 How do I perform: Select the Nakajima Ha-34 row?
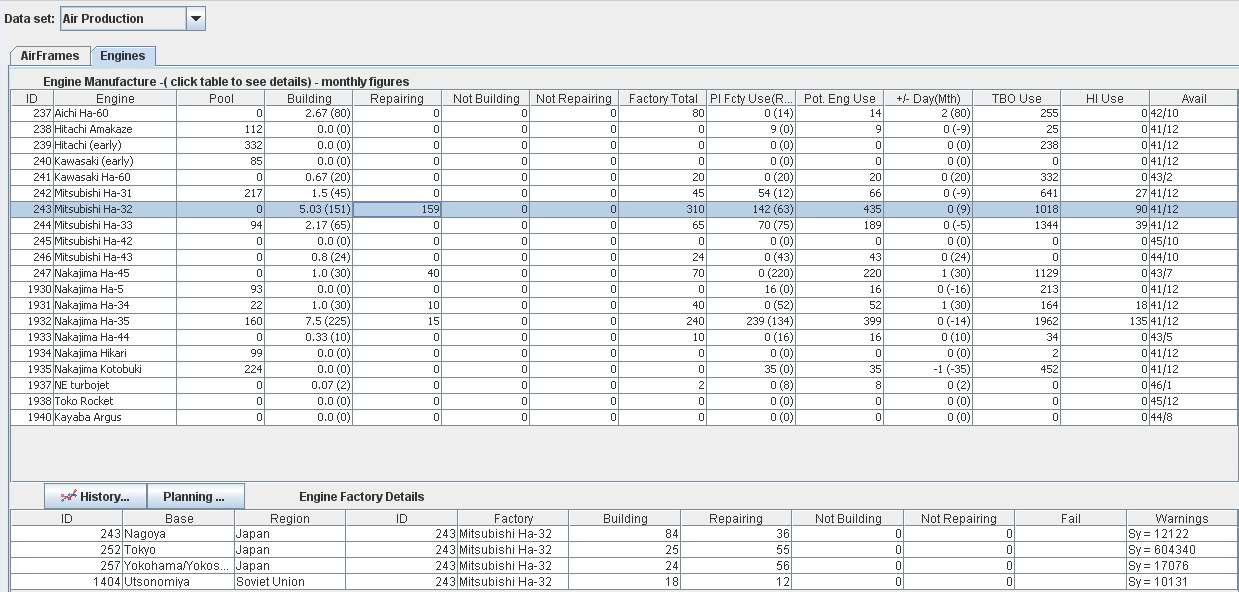pyautogui.click(x=624, y=305)
